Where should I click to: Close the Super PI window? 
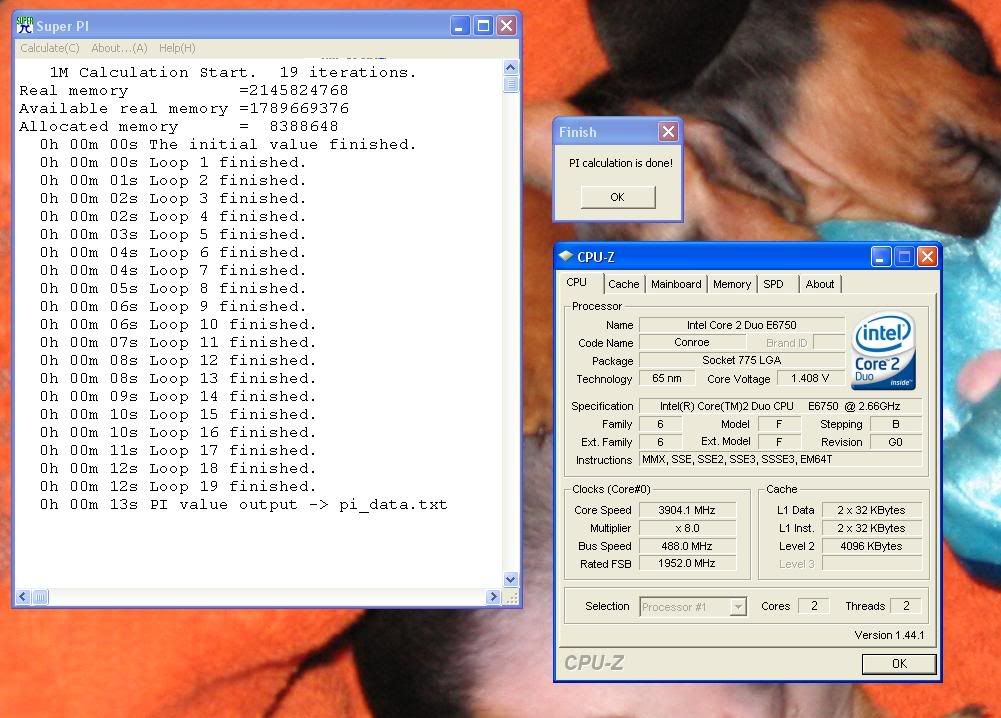[x=507, y=26]
